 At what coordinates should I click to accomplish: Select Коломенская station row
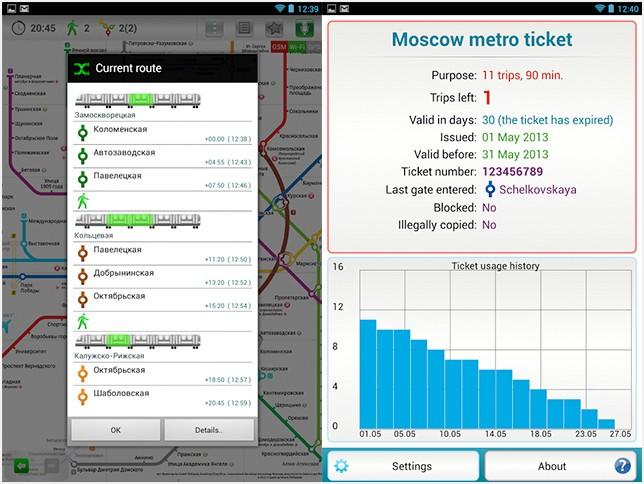pos(163,134)
